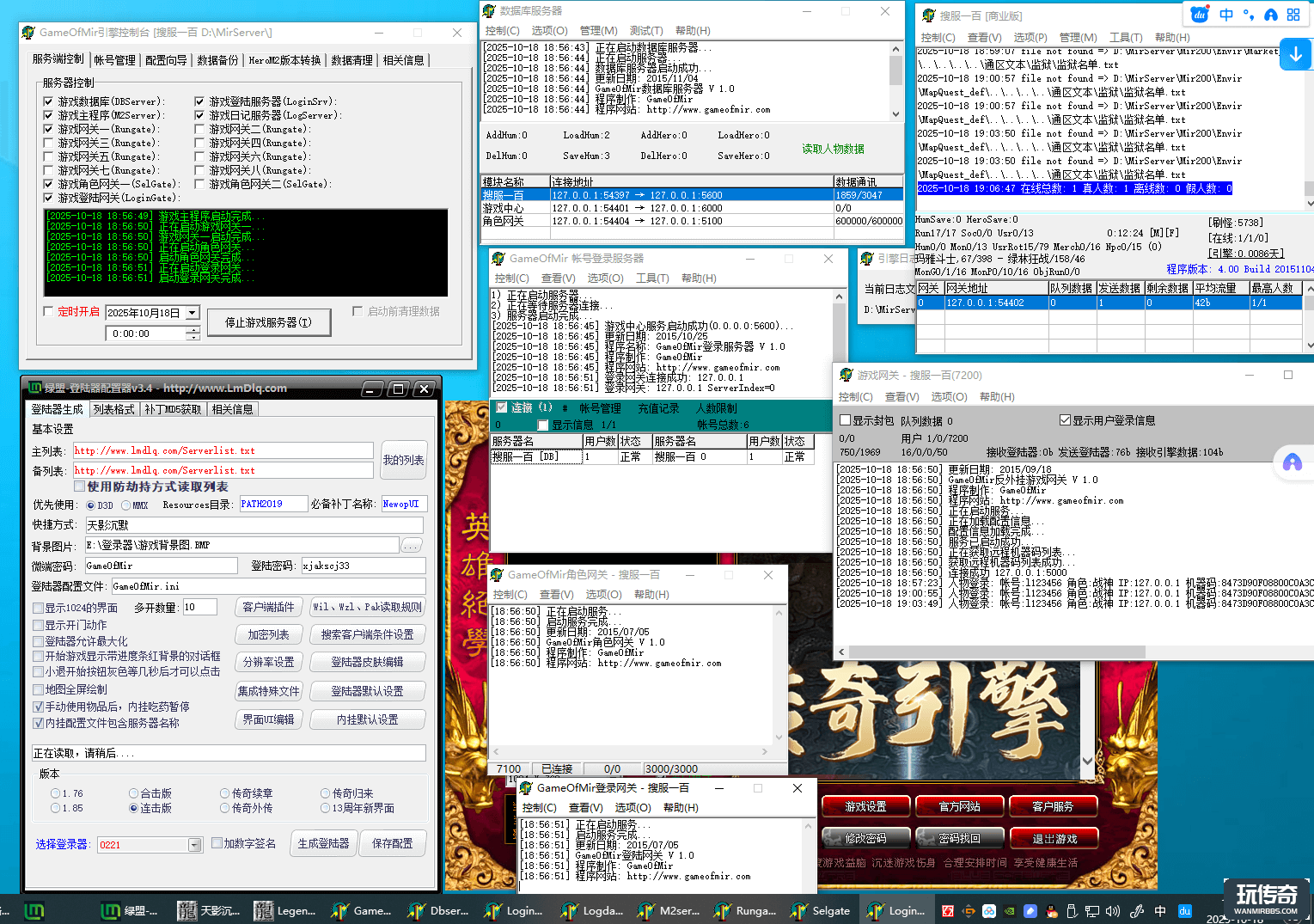Image resolution: width=1314 pixels, height=924 pixels.
Task: Select the MMX radio button
Action: [126, 505]
